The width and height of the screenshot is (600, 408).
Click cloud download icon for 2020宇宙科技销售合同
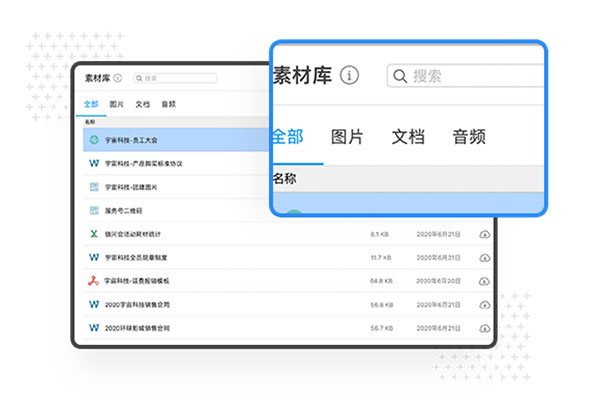484,304
